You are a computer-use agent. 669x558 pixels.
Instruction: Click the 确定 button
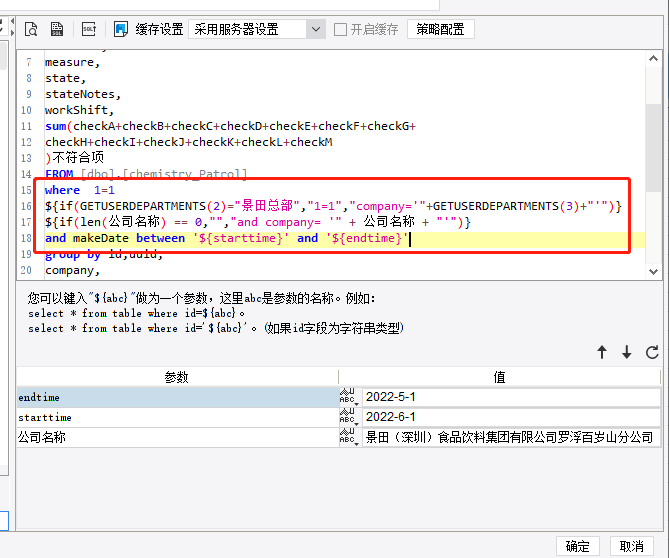click(x=578, y=546)
